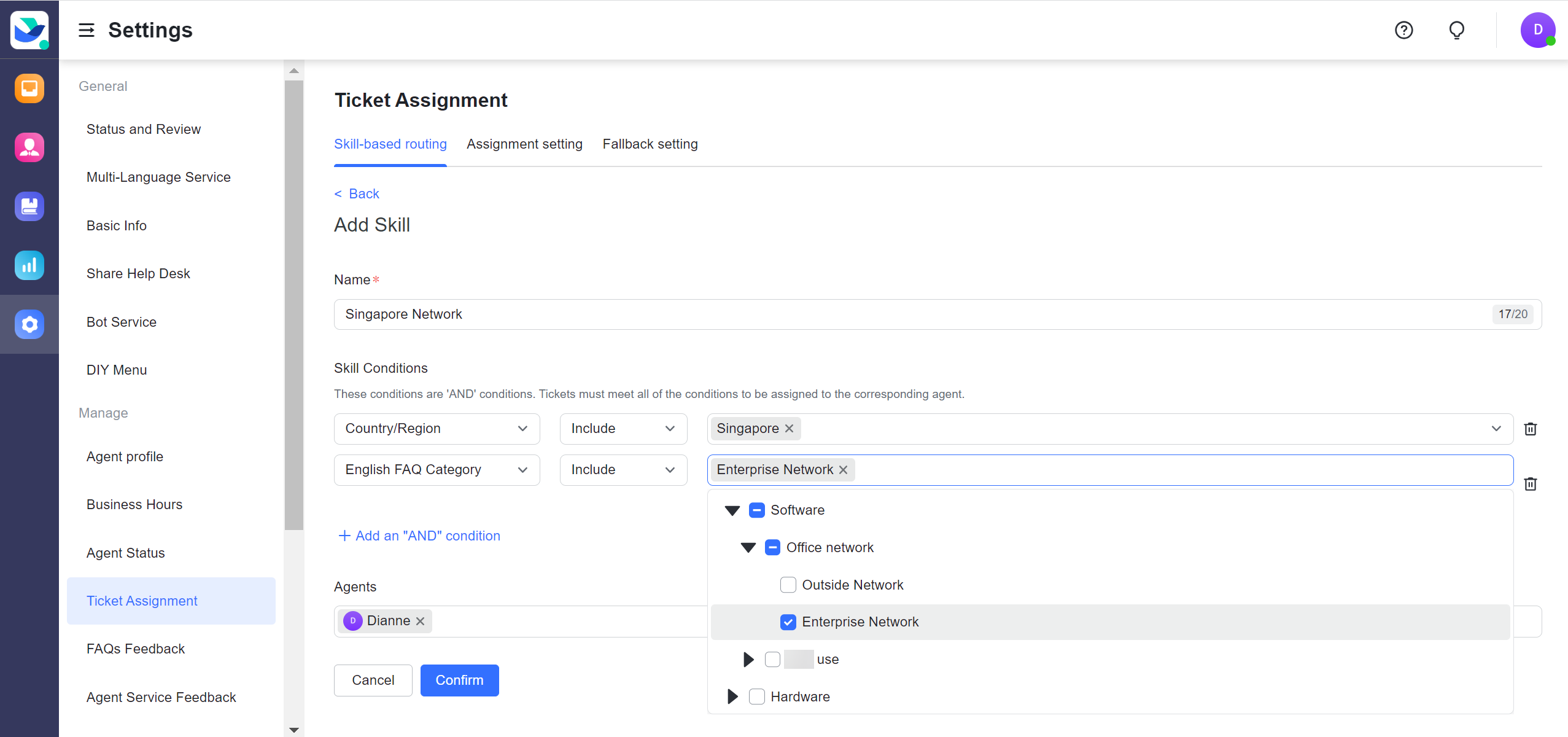Open the Tickets panel from the sidebar

tap(29, 88)
